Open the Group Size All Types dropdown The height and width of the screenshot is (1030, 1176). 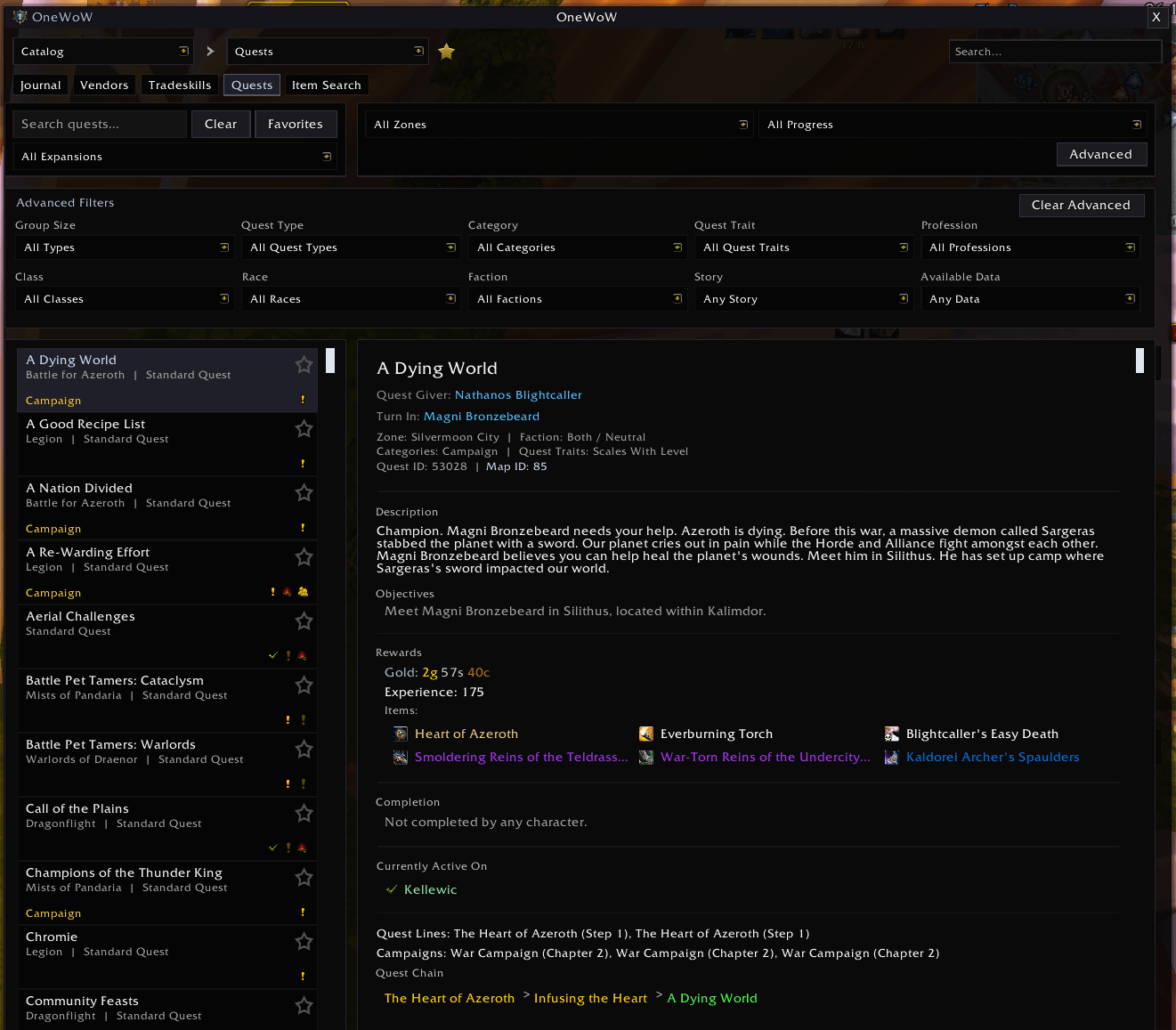coord(125,247)
